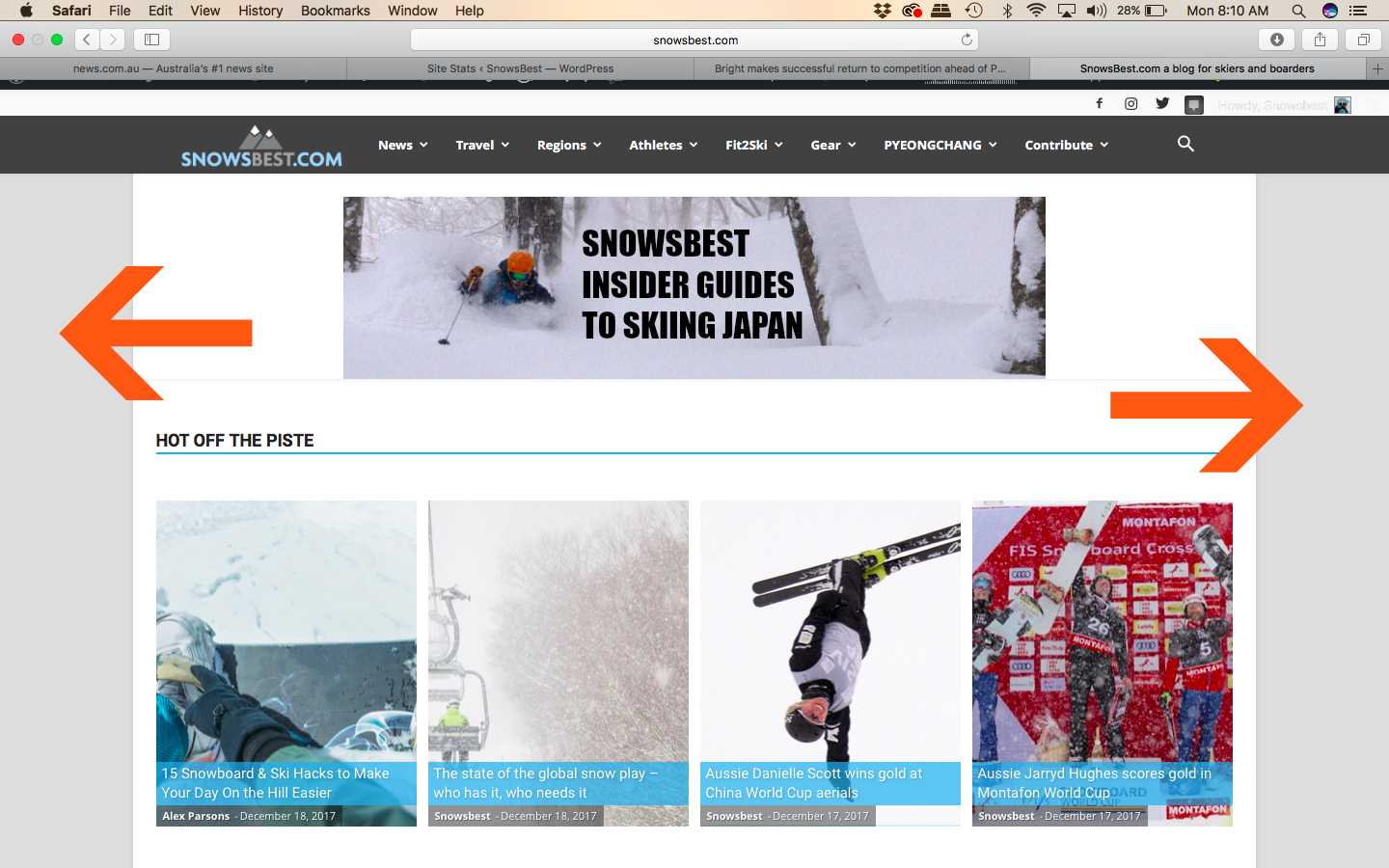This screenshot has width=1389, height=868.
Task: Switch to the Bright makes successful return tab
Action: (x=861, y=68)
